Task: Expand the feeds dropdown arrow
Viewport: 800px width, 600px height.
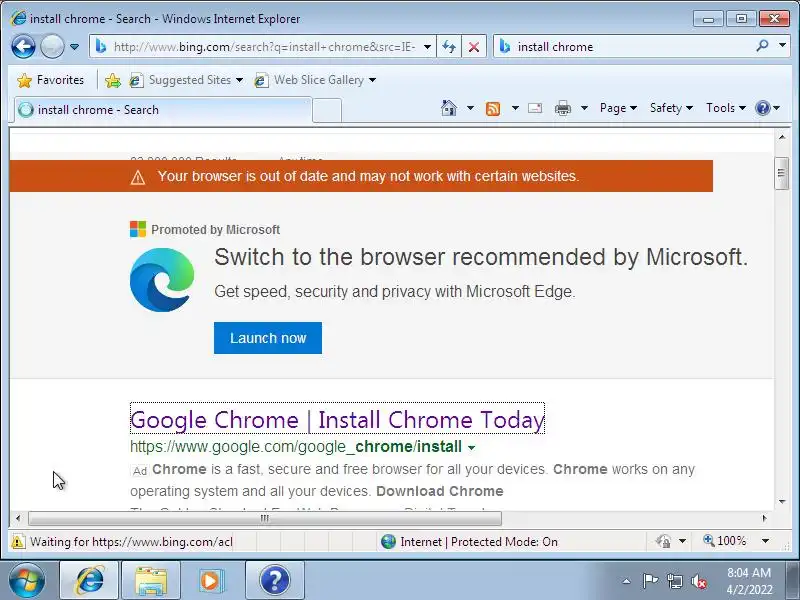Action: click(515, 108)
